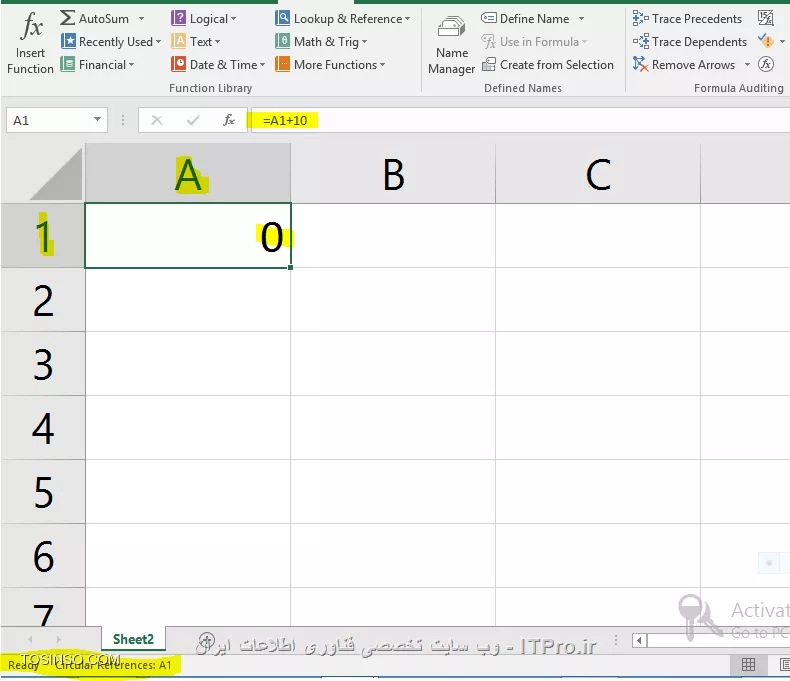Click Trace Dependents
Viewport: 790px width, 681px height.
pos(690,42)
